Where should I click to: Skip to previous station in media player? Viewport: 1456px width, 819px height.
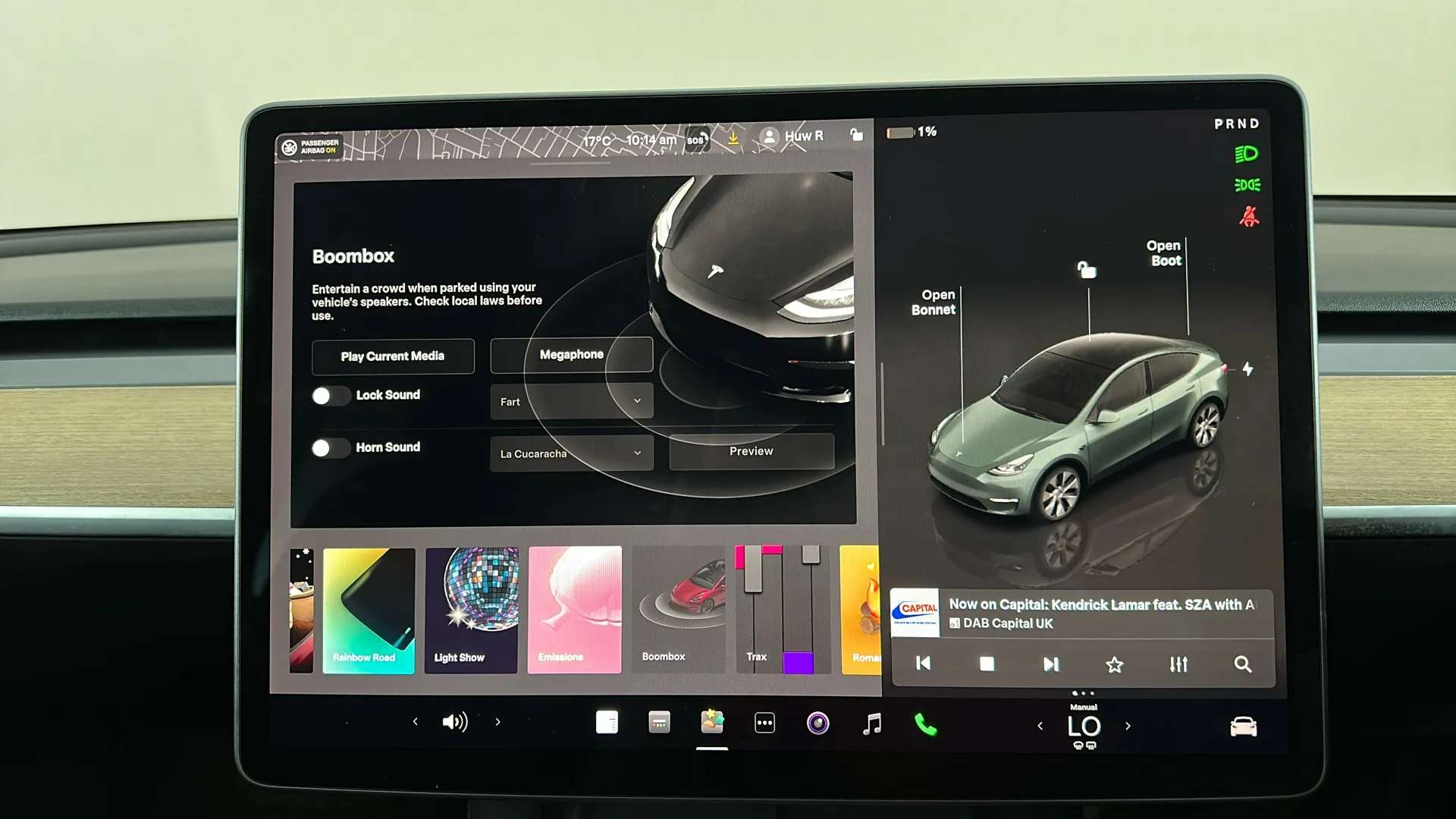click(923, 664)
